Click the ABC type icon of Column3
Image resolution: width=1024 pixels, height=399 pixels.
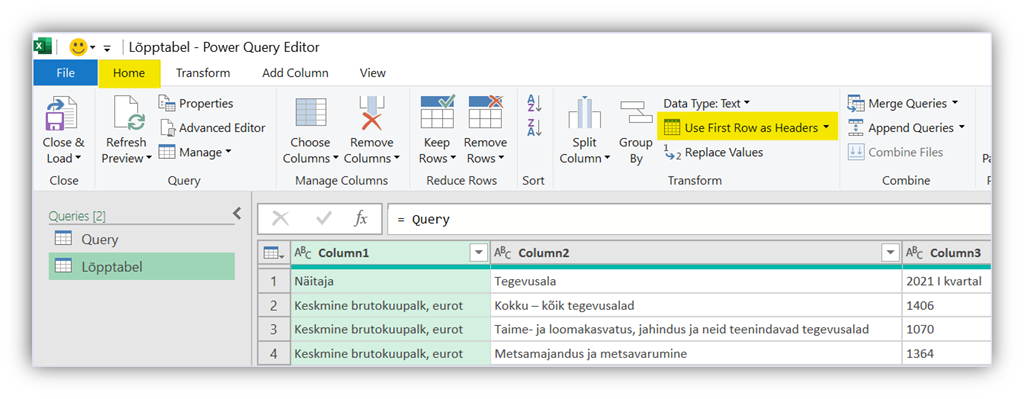coord(915,253)
